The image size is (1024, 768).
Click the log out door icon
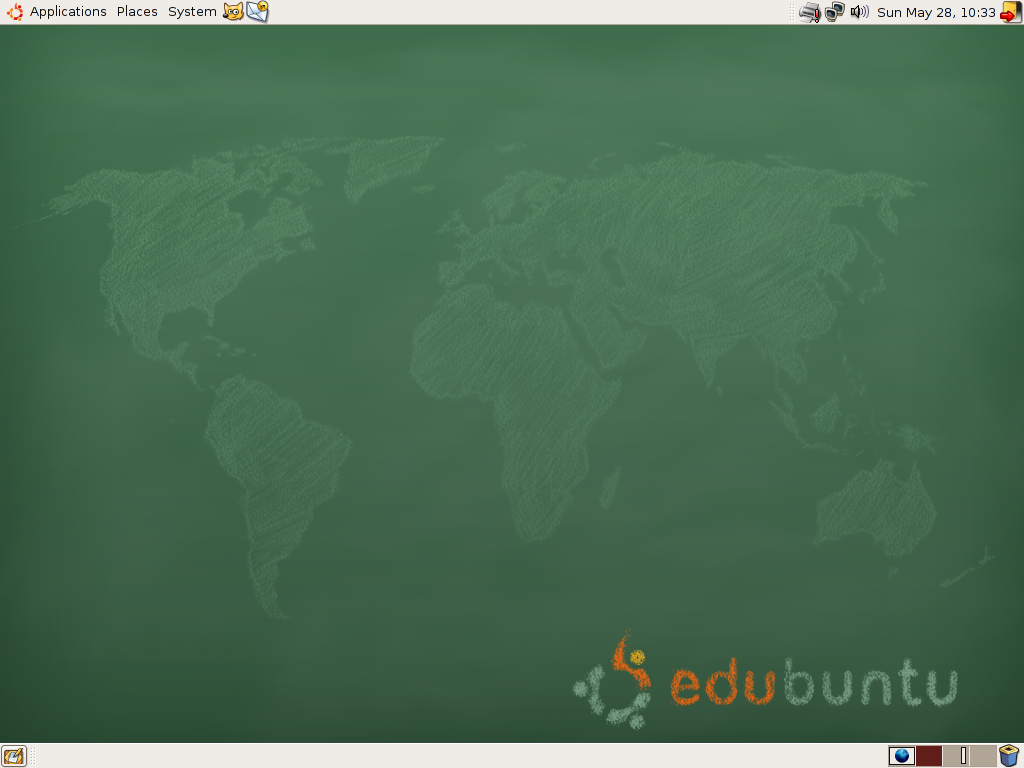(x=1011, y=12)
